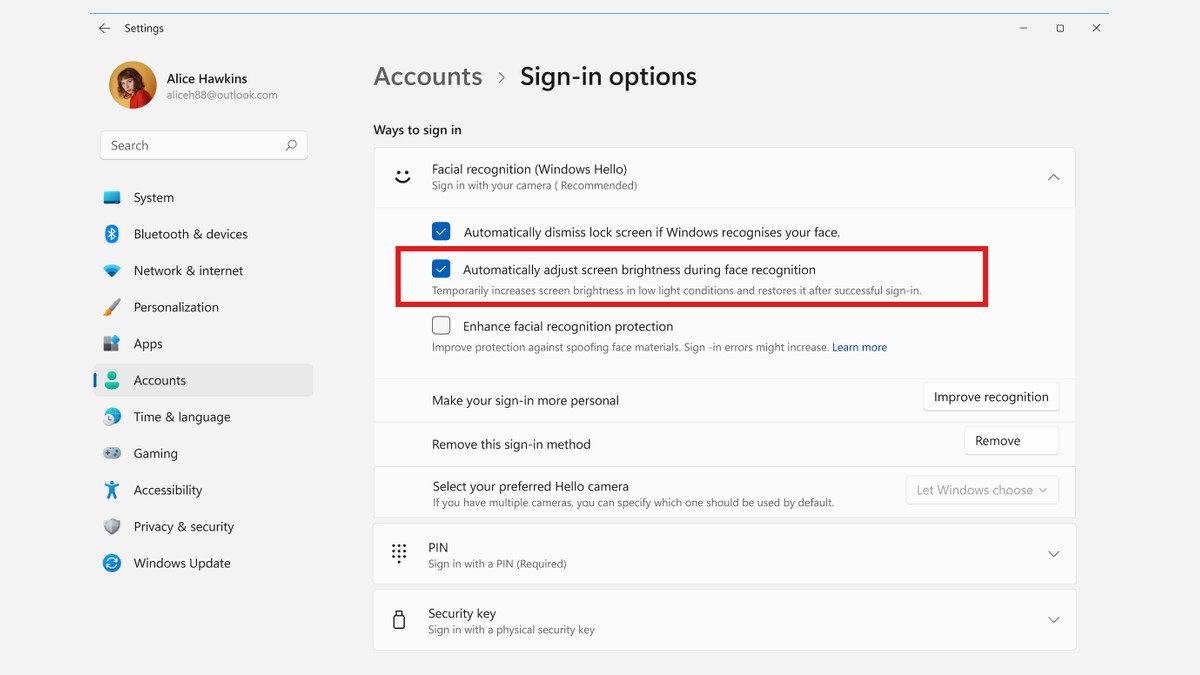
Task: Open Network & internet label
Action: coord(189,271)
